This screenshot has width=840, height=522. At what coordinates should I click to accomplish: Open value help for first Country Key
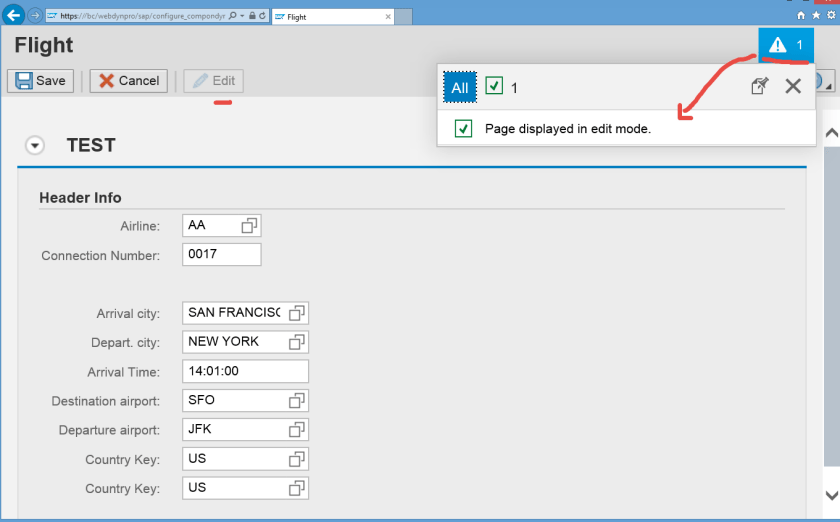[297, 459]
